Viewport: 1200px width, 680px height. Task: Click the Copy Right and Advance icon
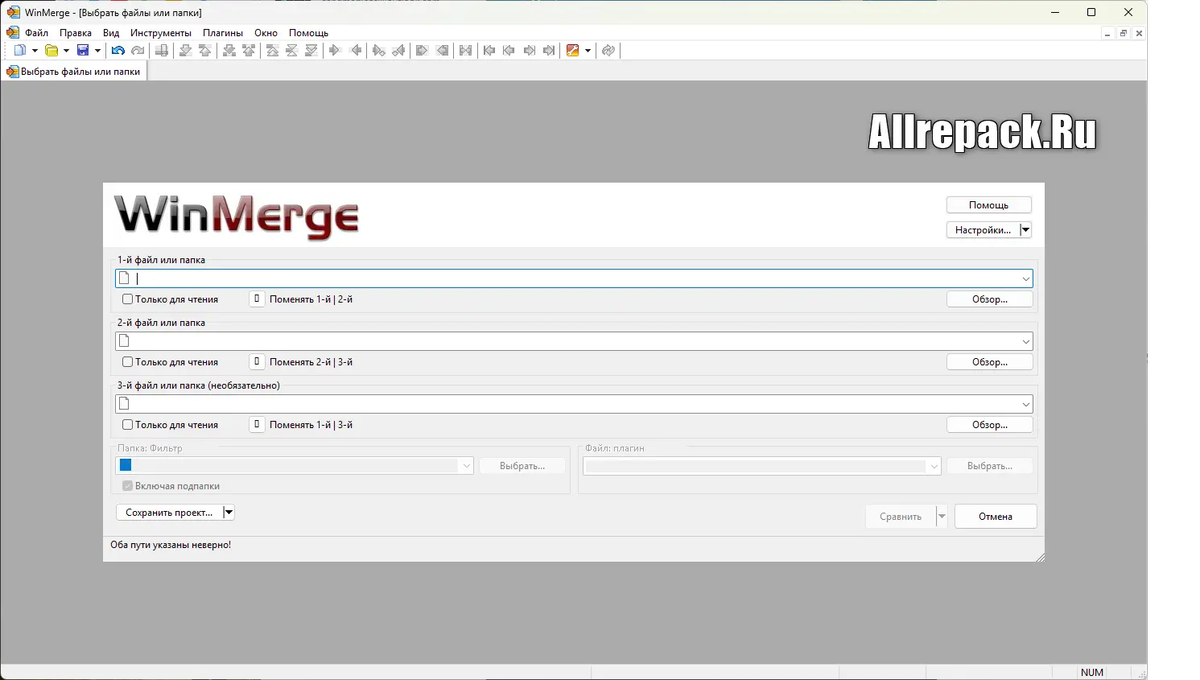[378, 50]
